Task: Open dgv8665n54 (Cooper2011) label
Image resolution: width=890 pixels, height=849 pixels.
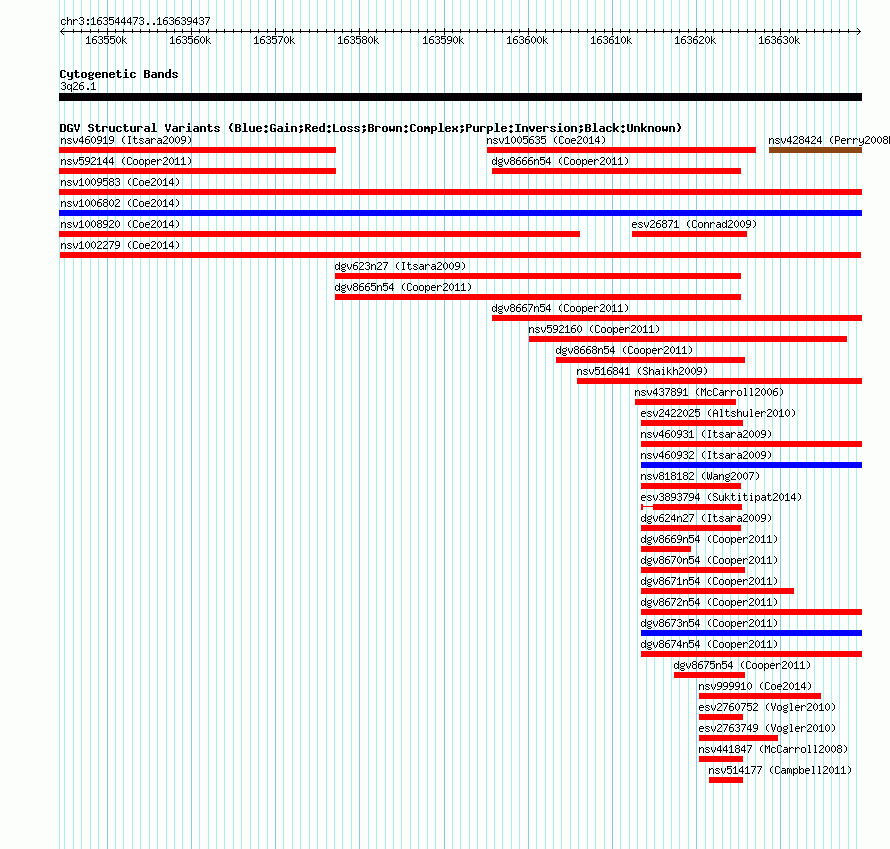Action: [x=403, y=287]
